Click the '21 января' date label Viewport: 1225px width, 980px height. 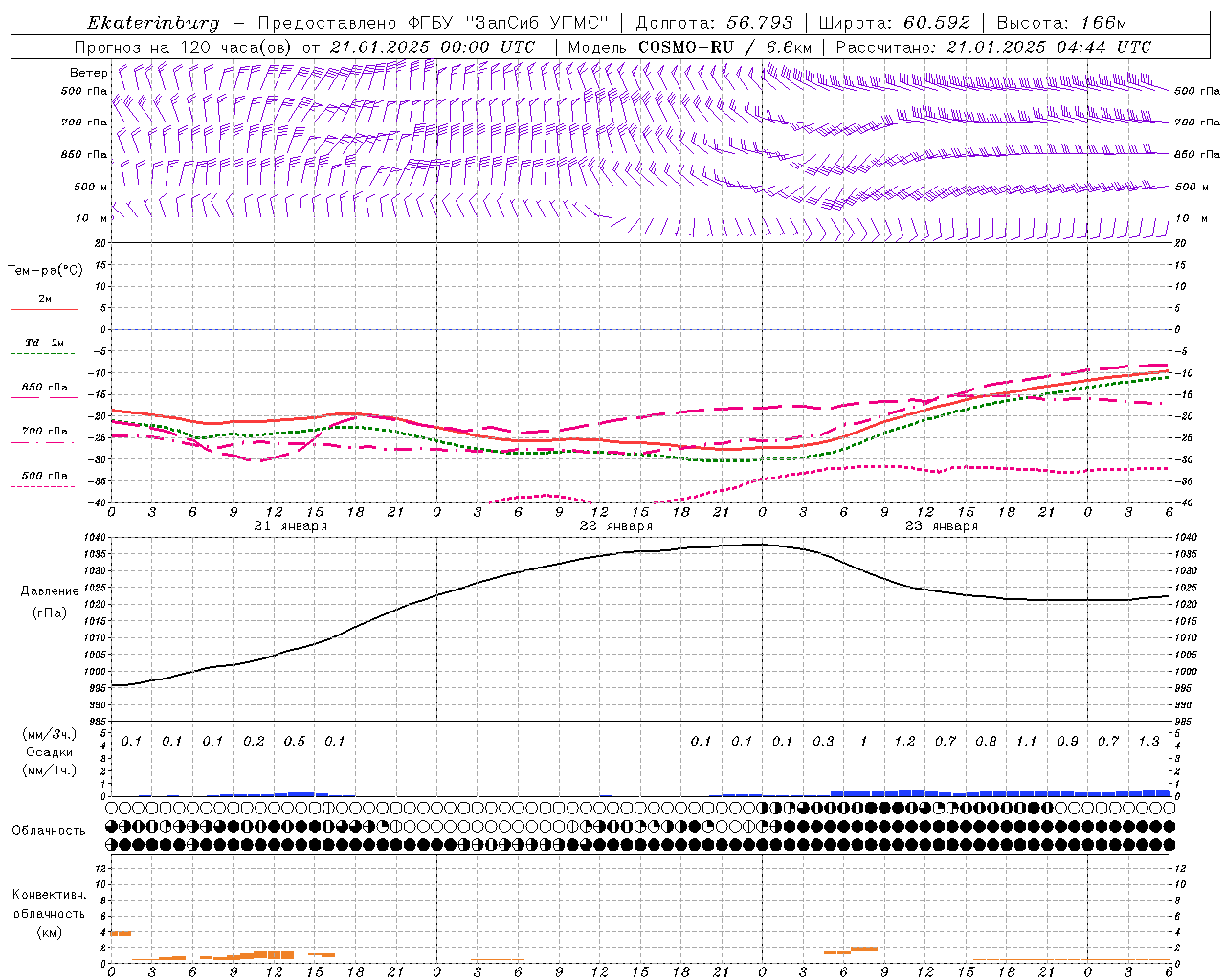[x=290, y=526]
